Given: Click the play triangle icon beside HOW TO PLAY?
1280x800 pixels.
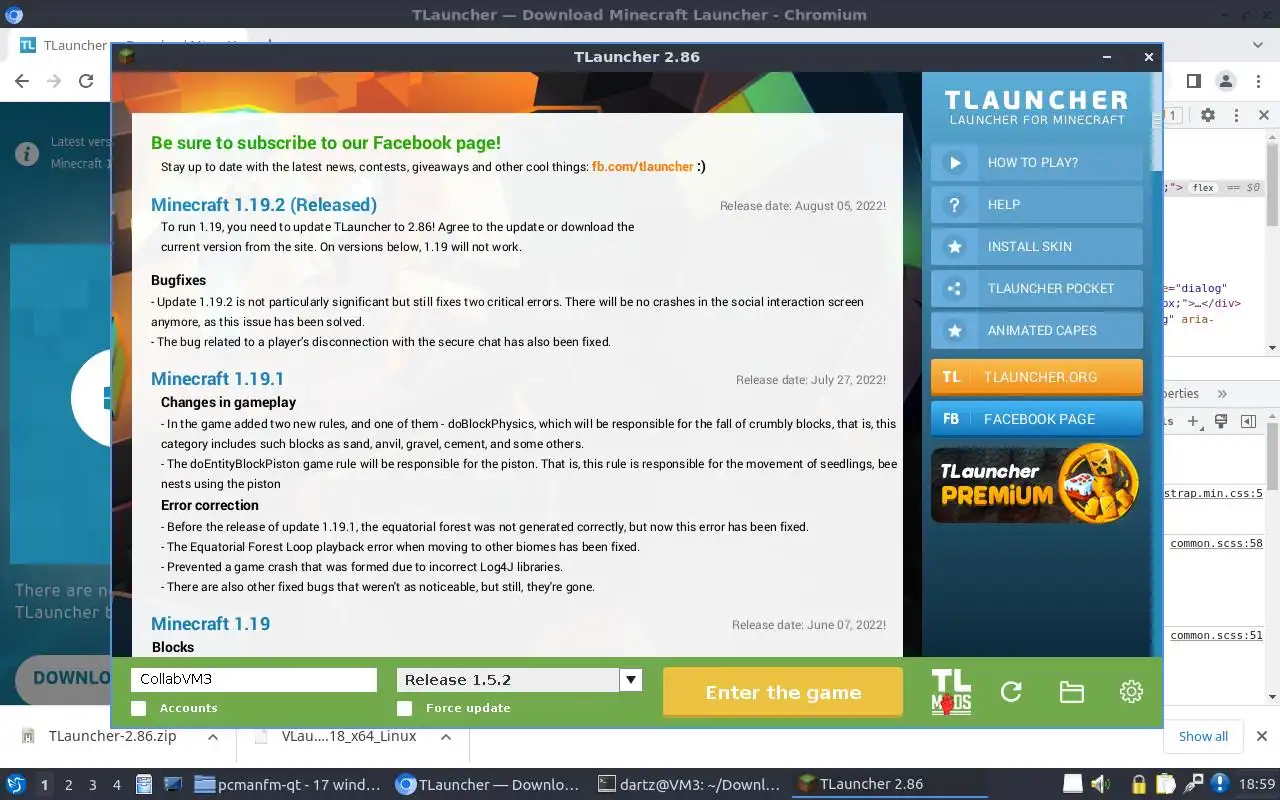Looking at the screenshot, I should [955, 162].
